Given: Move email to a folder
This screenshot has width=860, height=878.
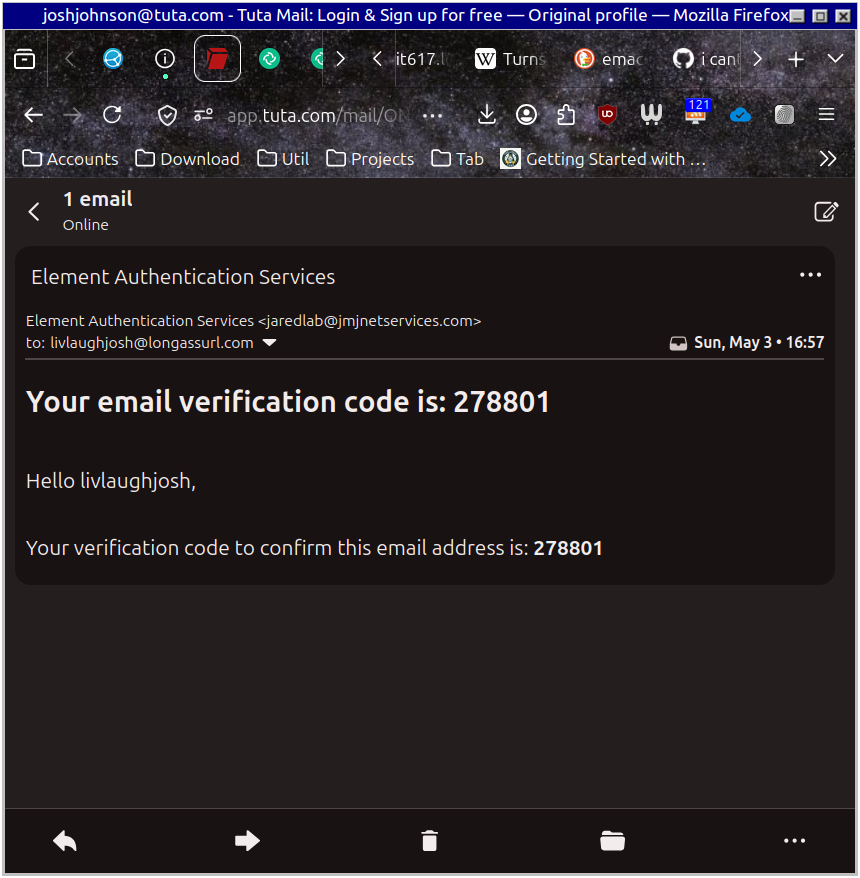Looking at the screenshot, I should [x=612, y=841].
